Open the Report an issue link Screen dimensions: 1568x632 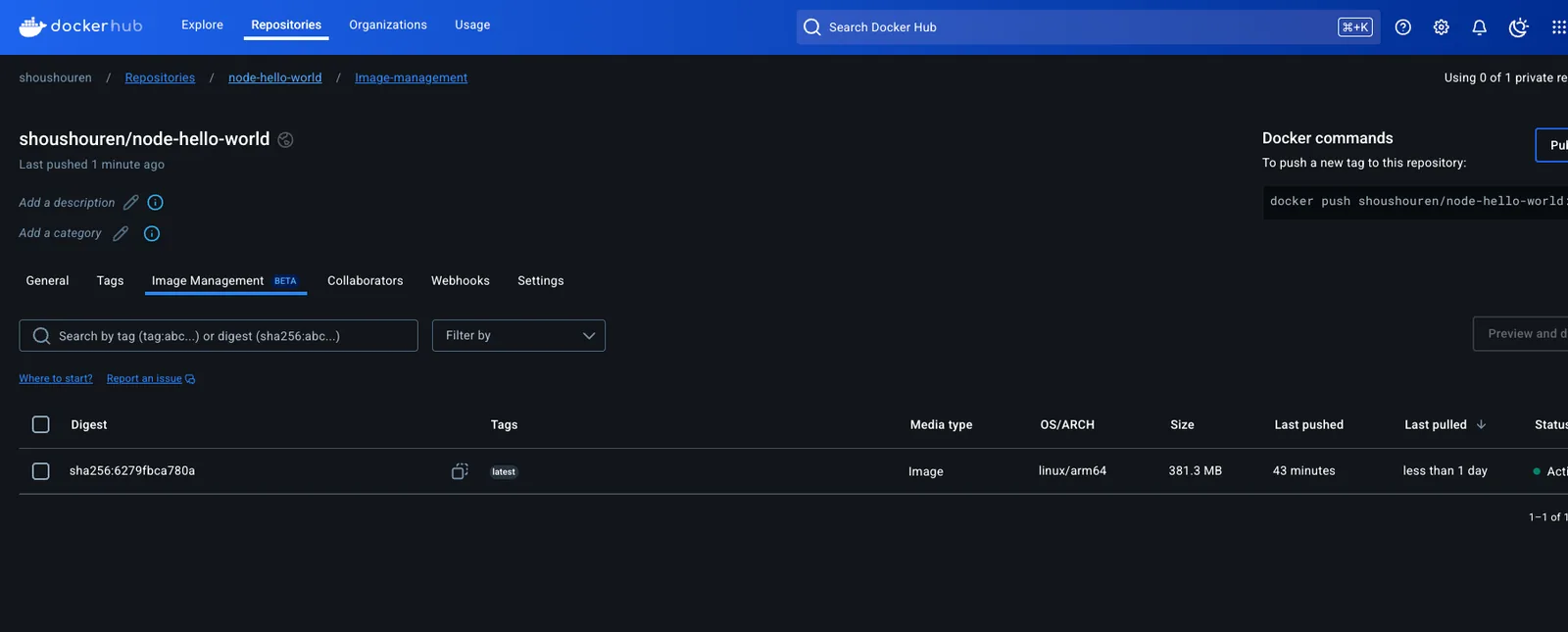coord(151,378)
